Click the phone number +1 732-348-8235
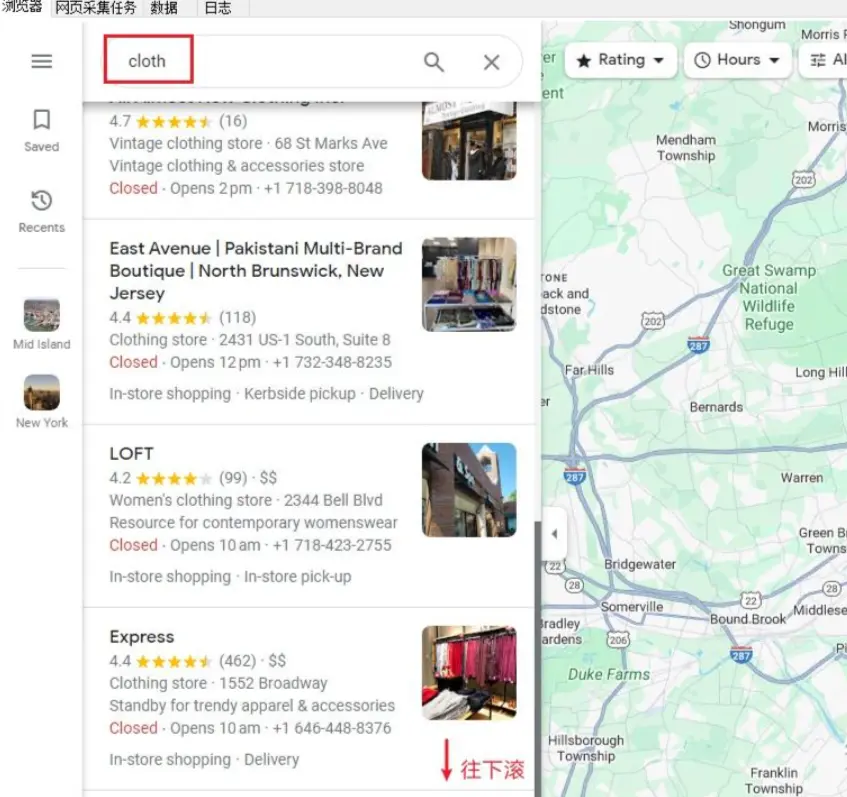 [x=332, y=362]
